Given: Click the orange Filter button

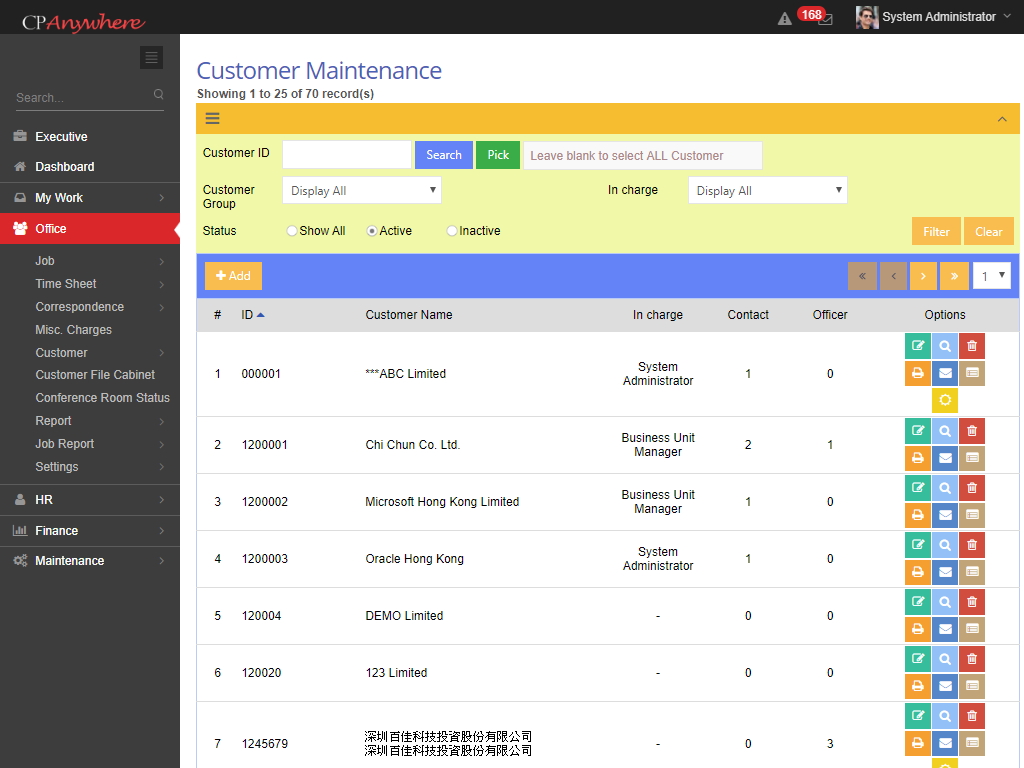Looking at the screenshot, I should (936, 231).
